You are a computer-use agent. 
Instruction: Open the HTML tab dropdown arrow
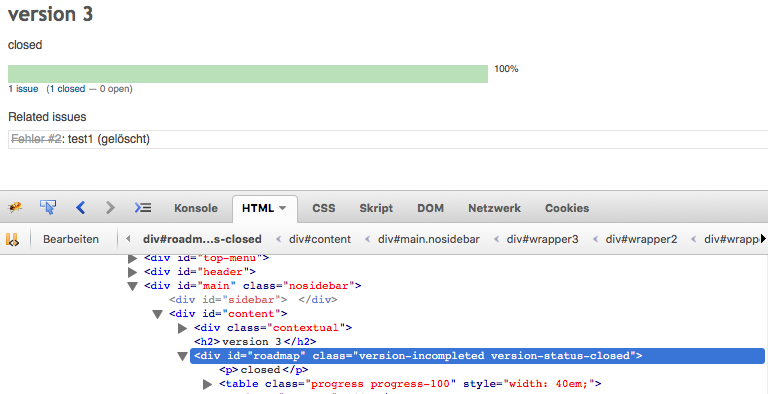pyautogui.click(x=282, y=208)
